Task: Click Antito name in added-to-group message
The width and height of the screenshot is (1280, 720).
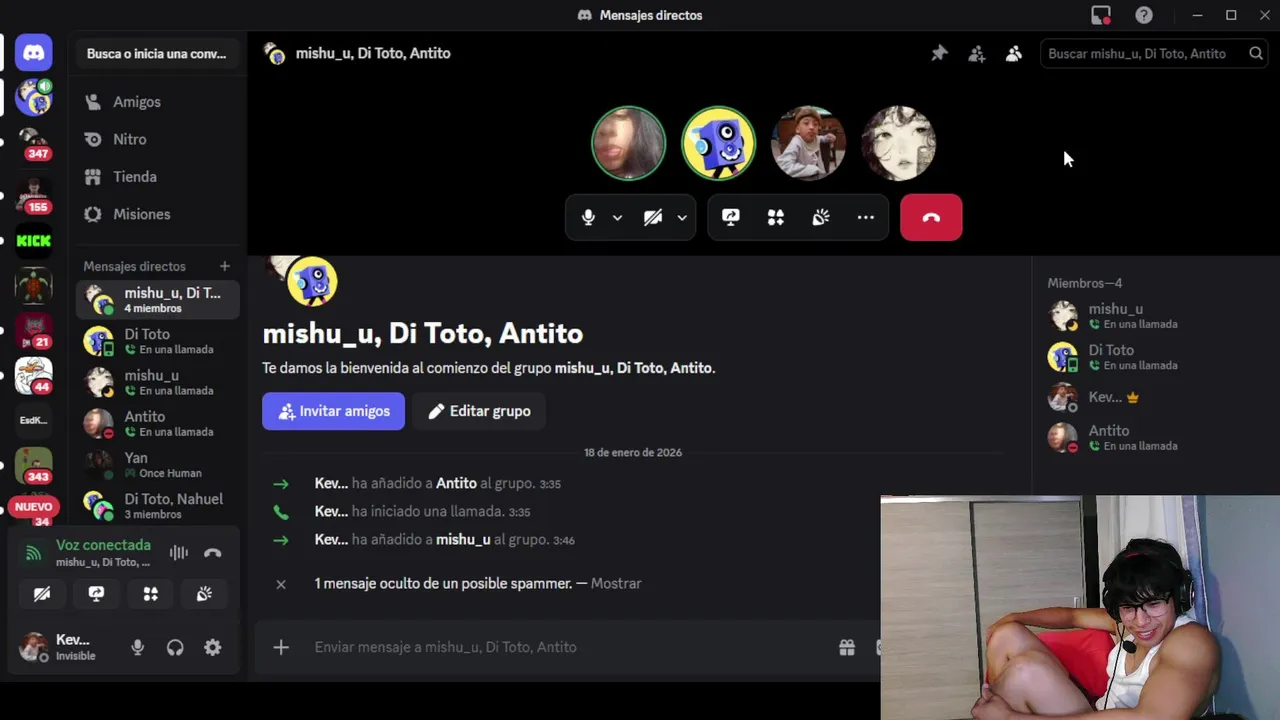Action: pos(456,483)
